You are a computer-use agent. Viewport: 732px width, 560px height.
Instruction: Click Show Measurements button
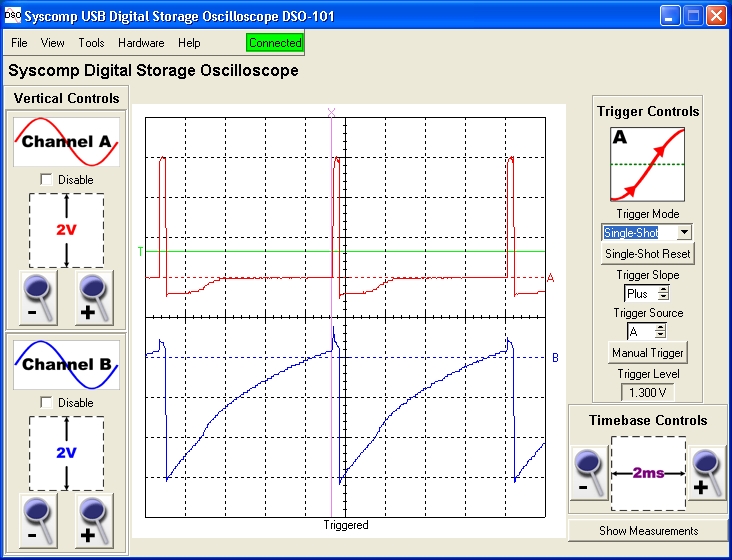(648, 530)
